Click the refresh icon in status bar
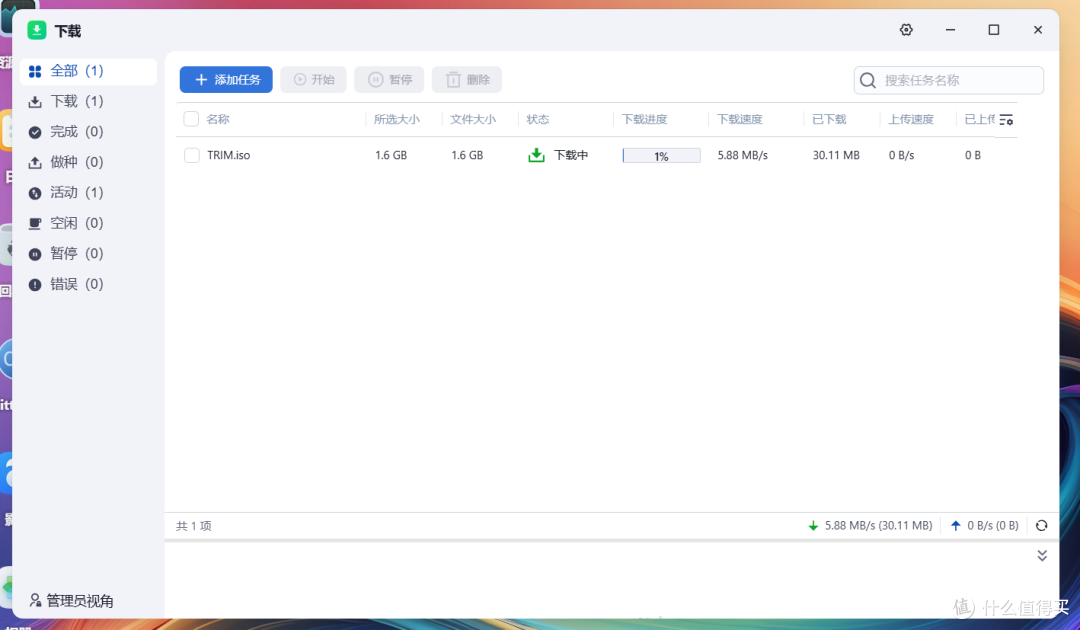Image resolution: width=1080 pixels, height=630 pixels. tap(1041, 525)
